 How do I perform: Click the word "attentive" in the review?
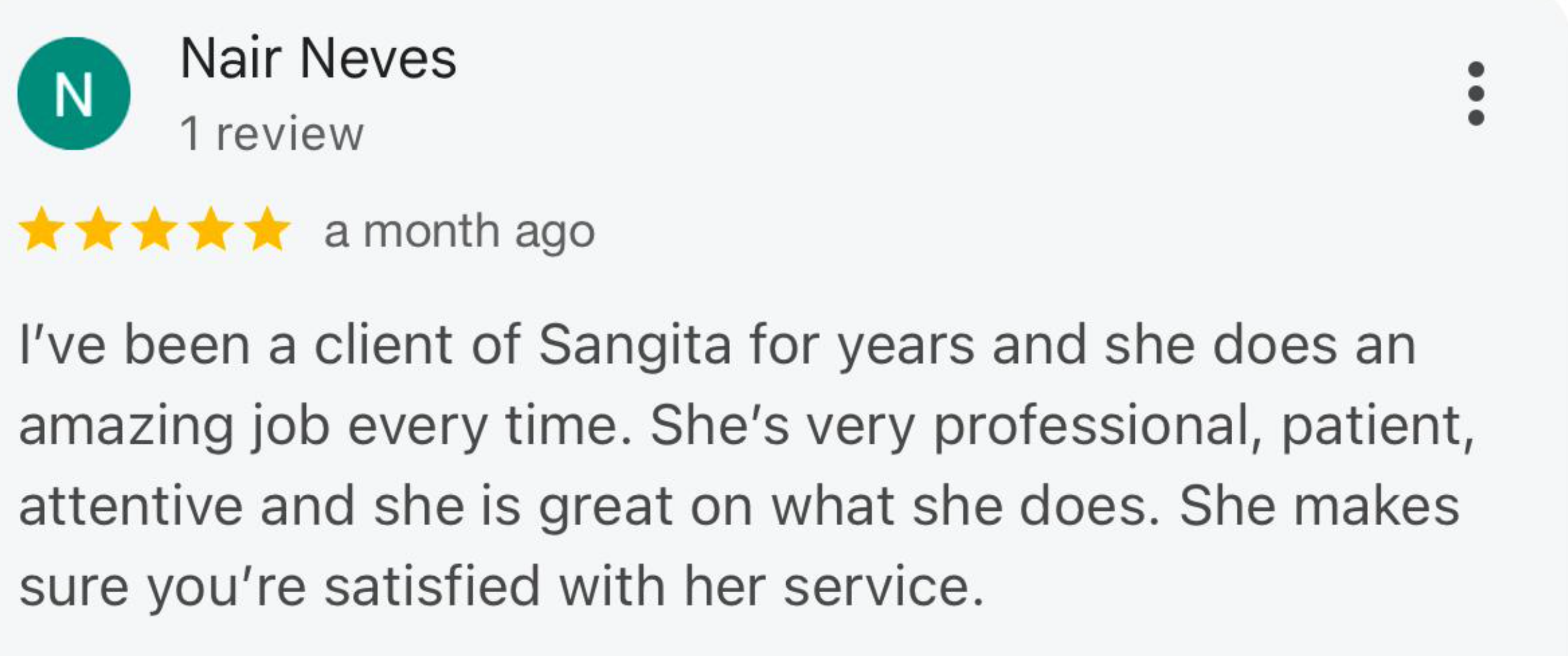[x=131, y=506]
